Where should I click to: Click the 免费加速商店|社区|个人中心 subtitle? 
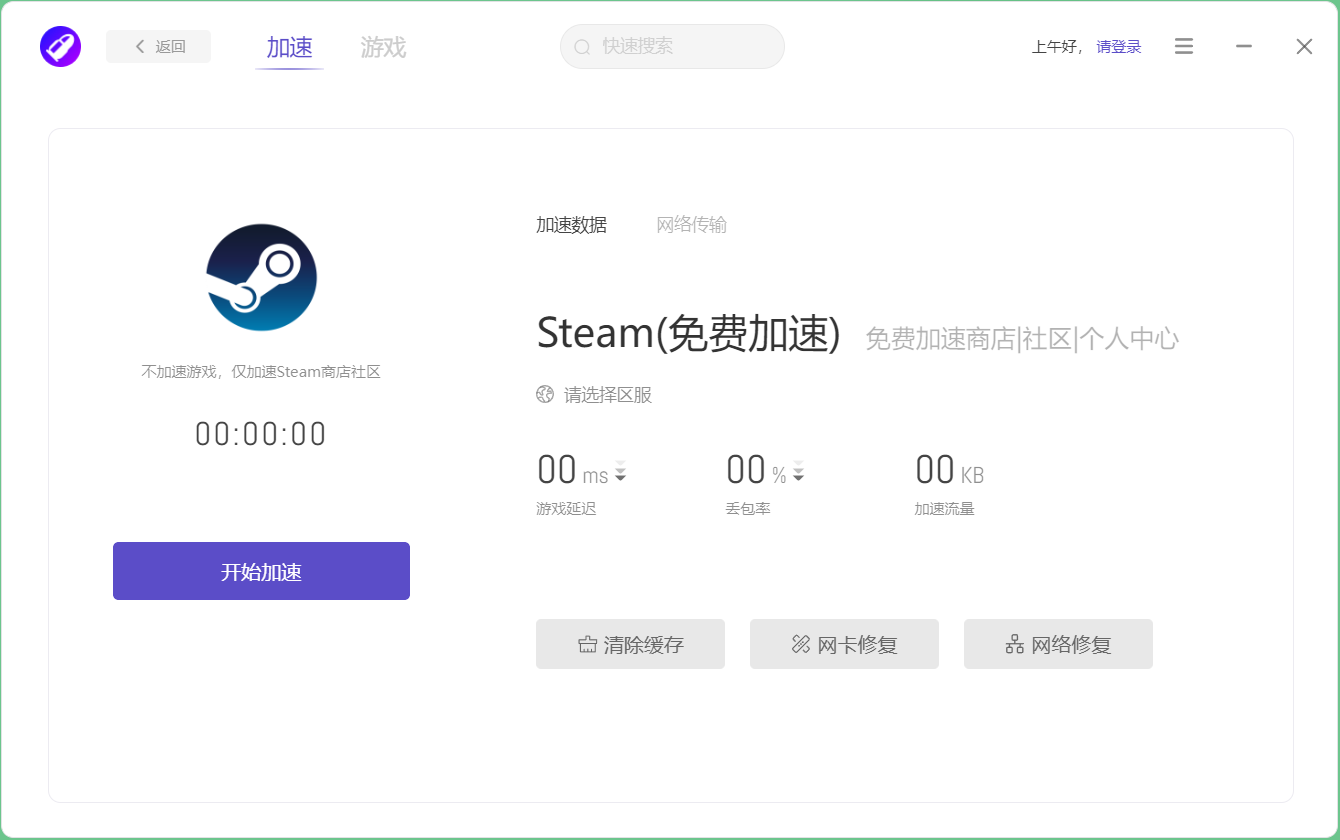click(1021, 338)
